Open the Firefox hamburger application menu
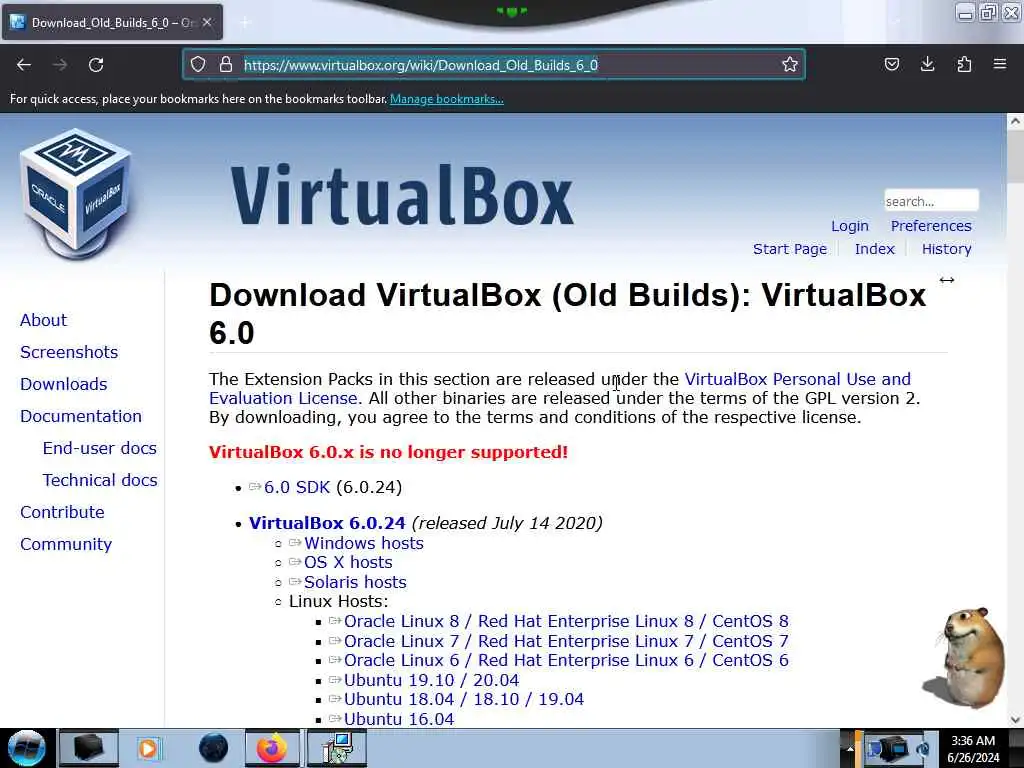This screenshot has height=768, width=1024. coord(1000,64)
